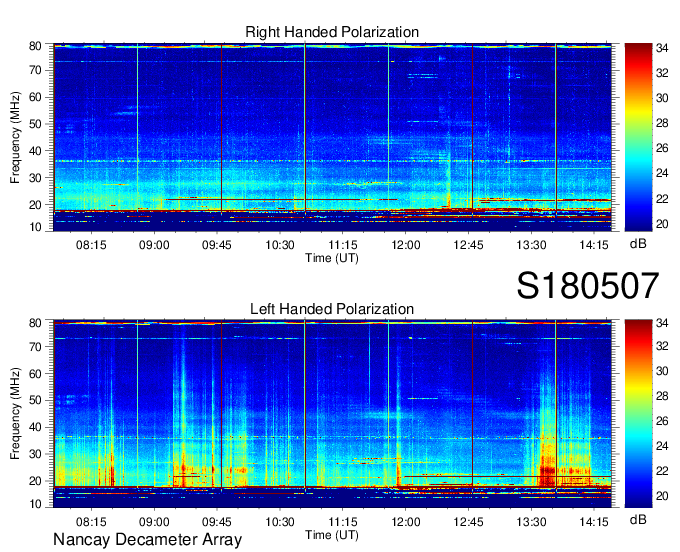Click the 34 dB value on the Right Handed colorbar
This screenshot has width=680, height=552.
[662, 48]
